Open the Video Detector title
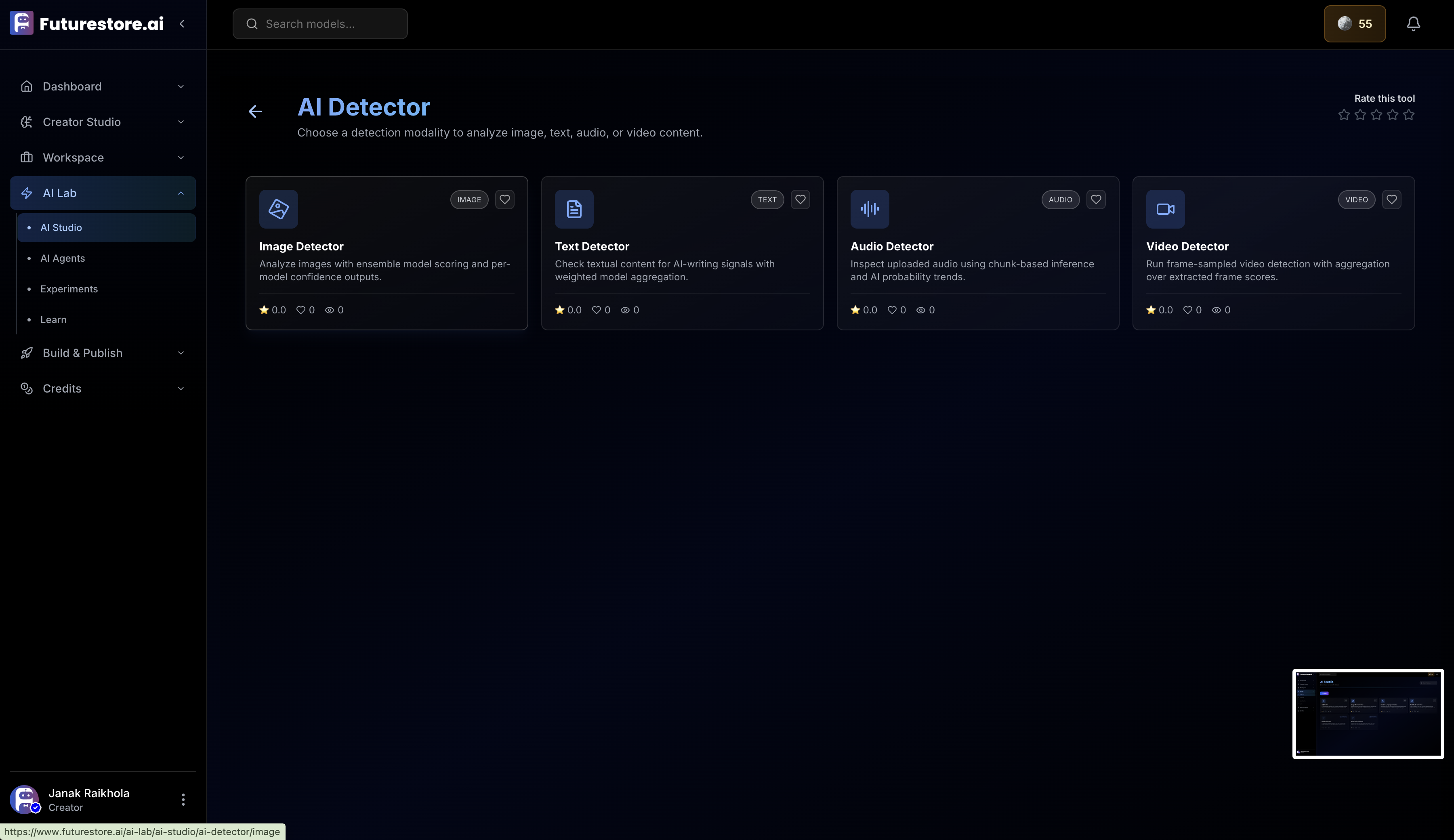This screenshot has height=840, width=1454. click(1187, 246)
